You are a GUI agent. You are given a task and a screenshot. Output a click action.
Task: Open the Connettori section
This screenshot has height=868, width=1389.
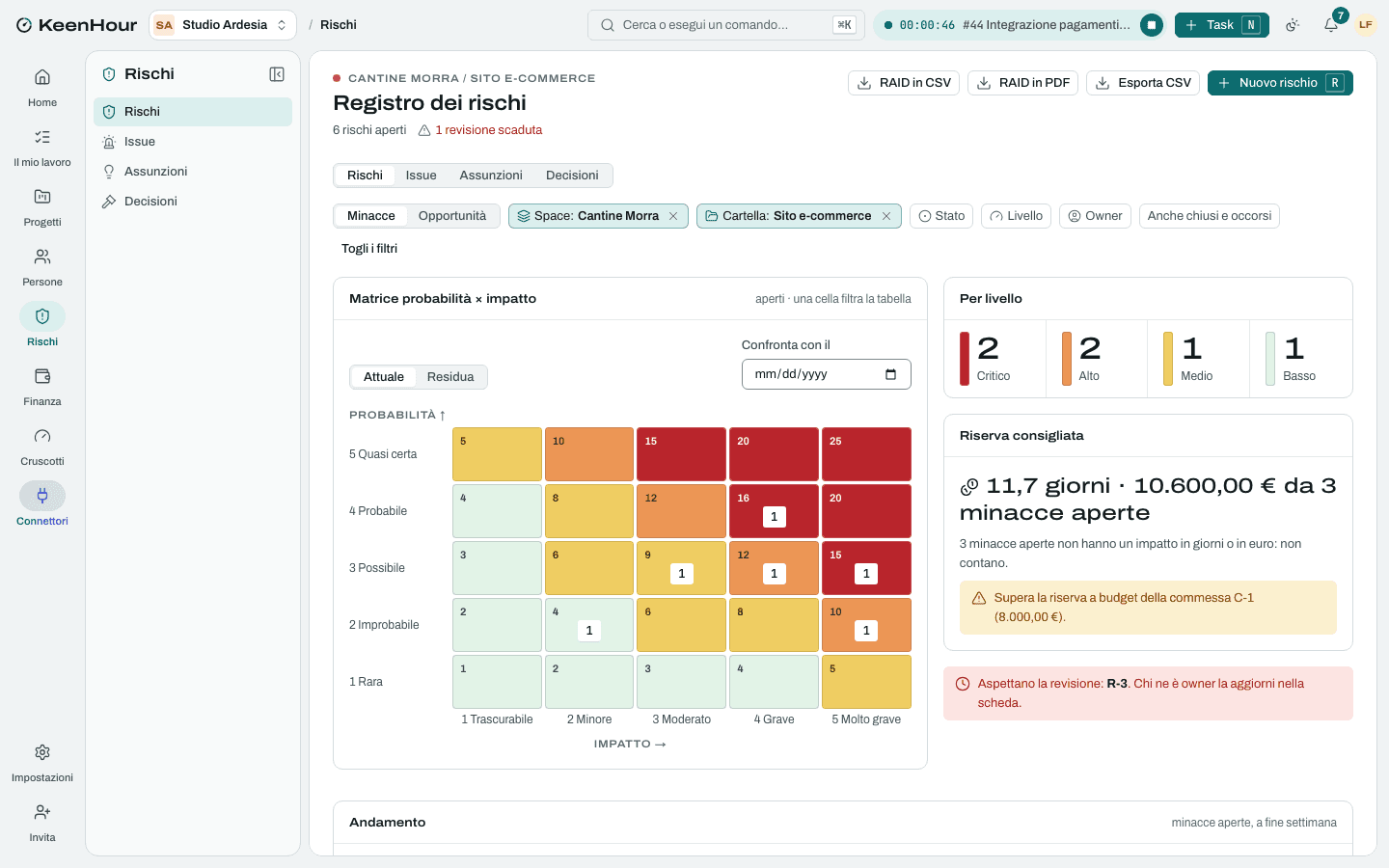pyautogui.click(x=42, y=505)
